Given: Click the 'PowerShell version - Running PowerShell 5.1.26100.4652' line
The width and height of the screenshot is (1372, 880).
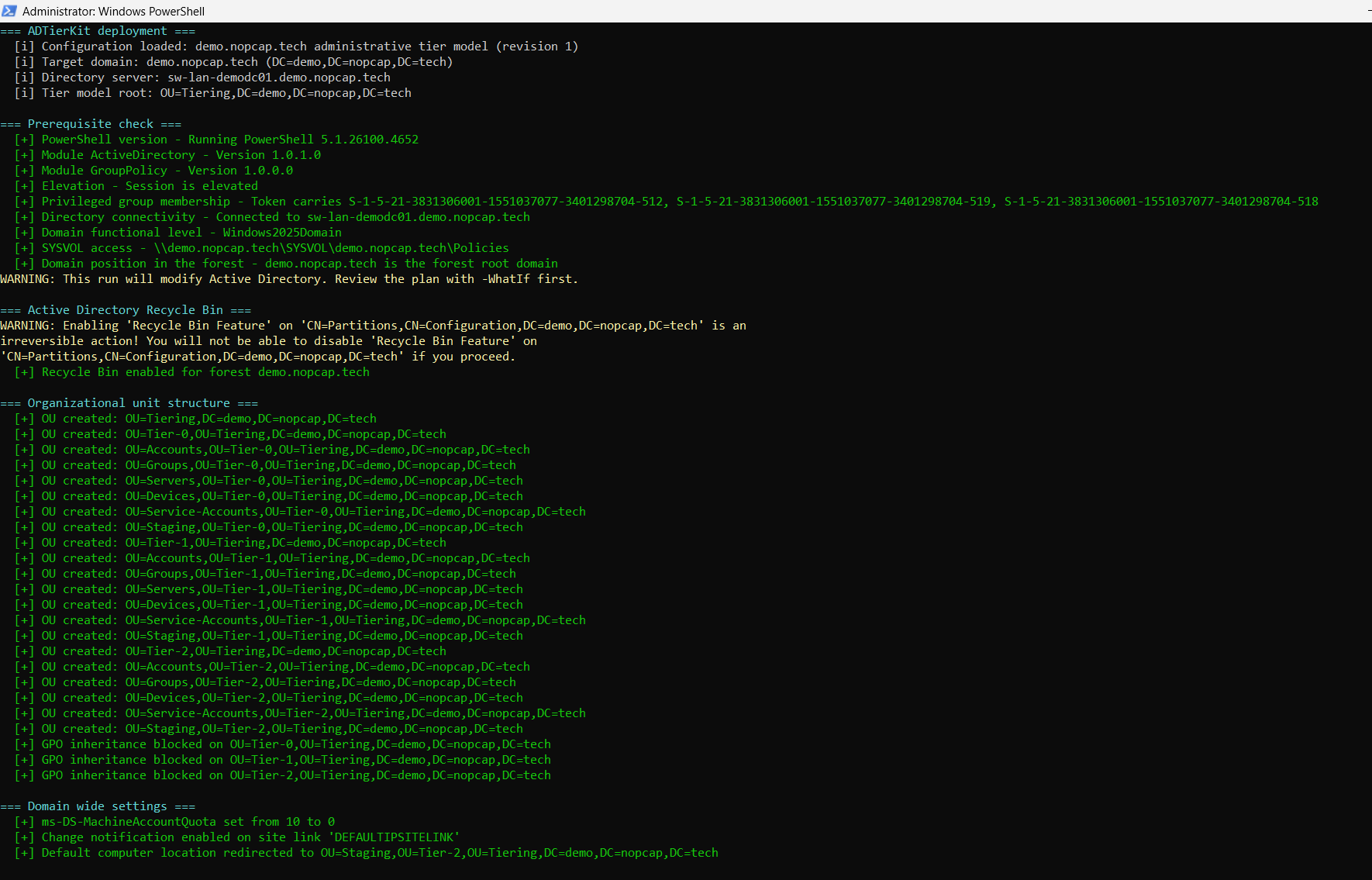Looking at the screenshot, I should coord(216,140).
